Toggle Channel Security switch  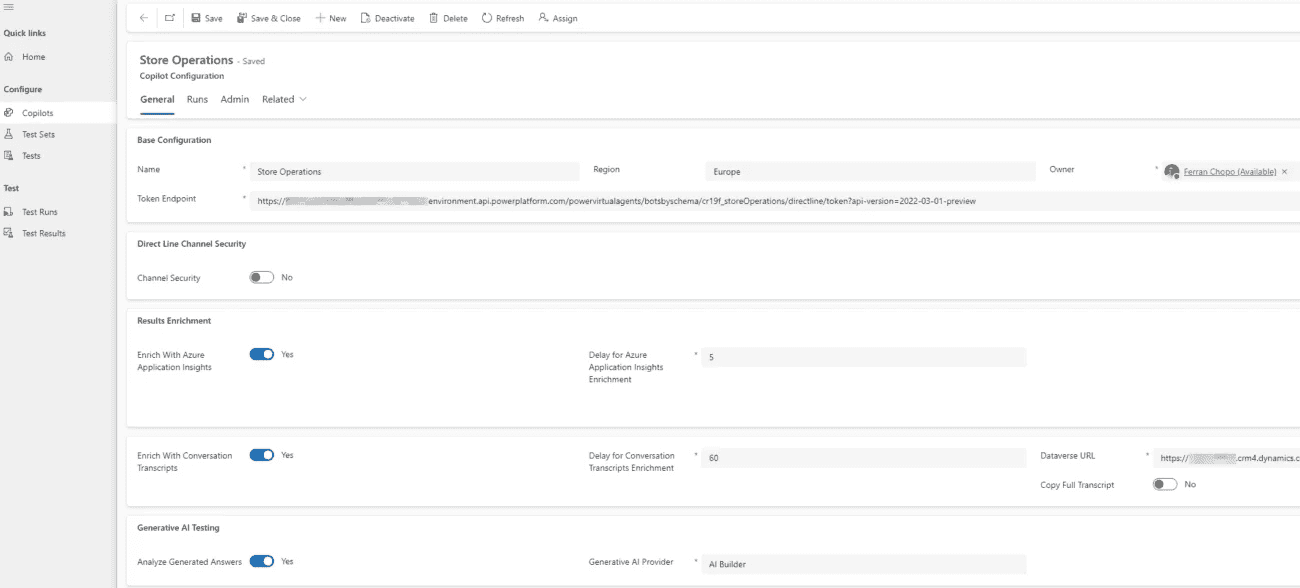tap(262, 277)
